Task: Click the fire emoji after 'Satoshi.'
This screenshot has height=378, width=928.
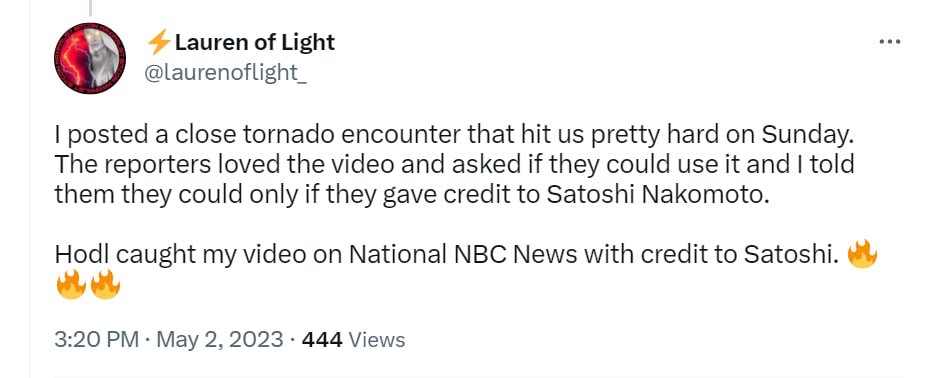Action: point(862,254)
